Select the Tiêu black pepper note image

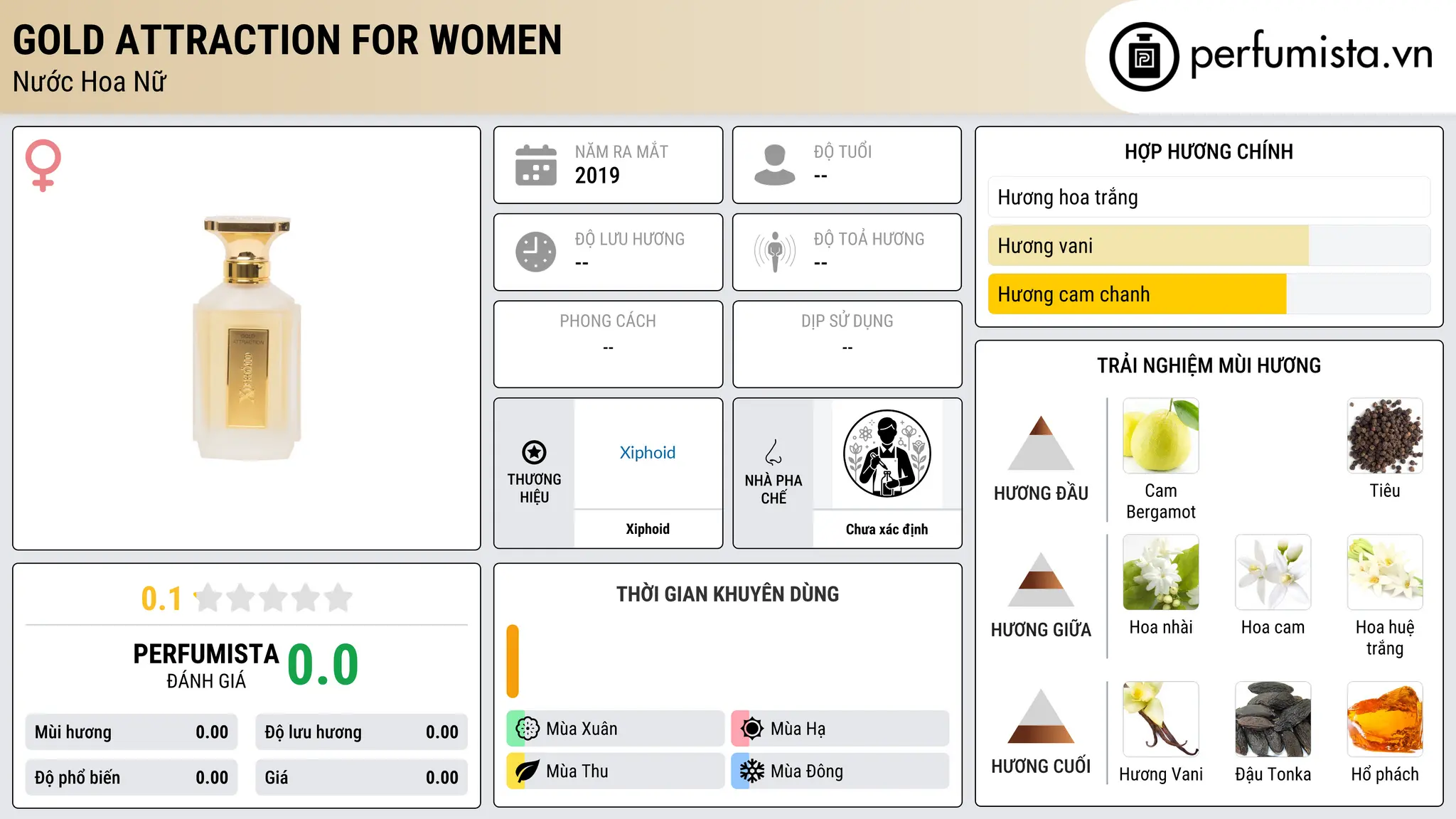(x=1385, y=436)
